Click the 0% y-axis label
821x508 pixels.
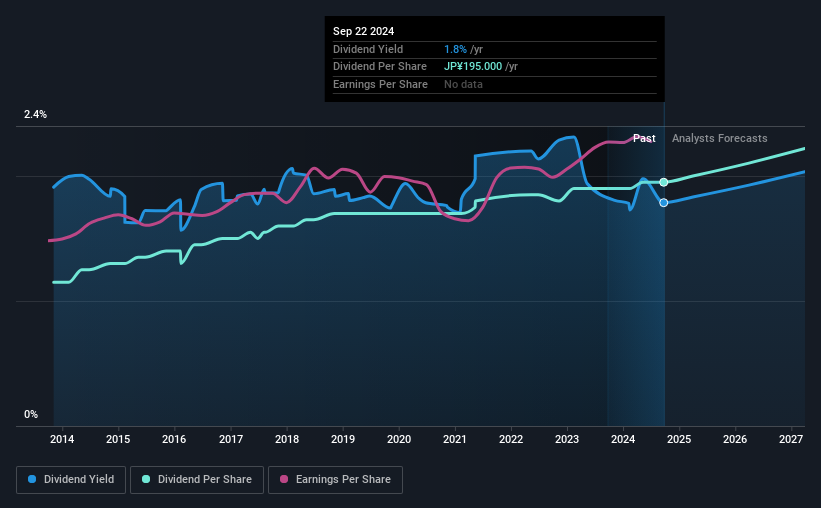(x=31, y=414)
